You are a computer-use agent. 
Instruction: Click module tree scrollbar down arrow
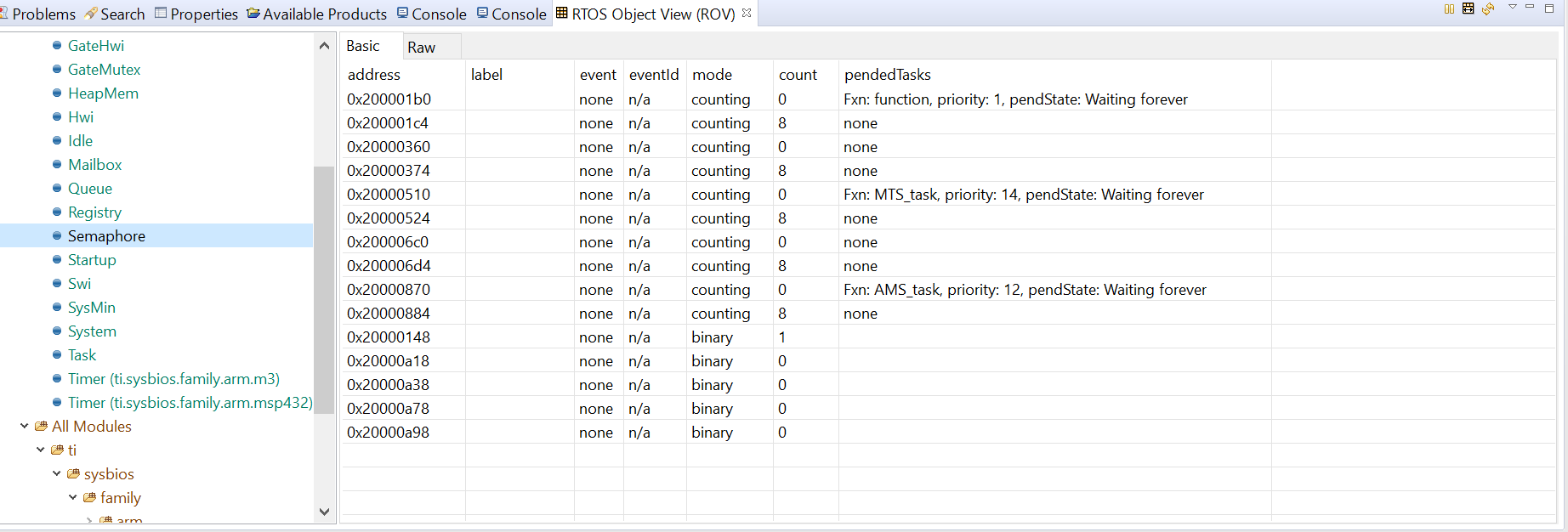pos(324,512)
